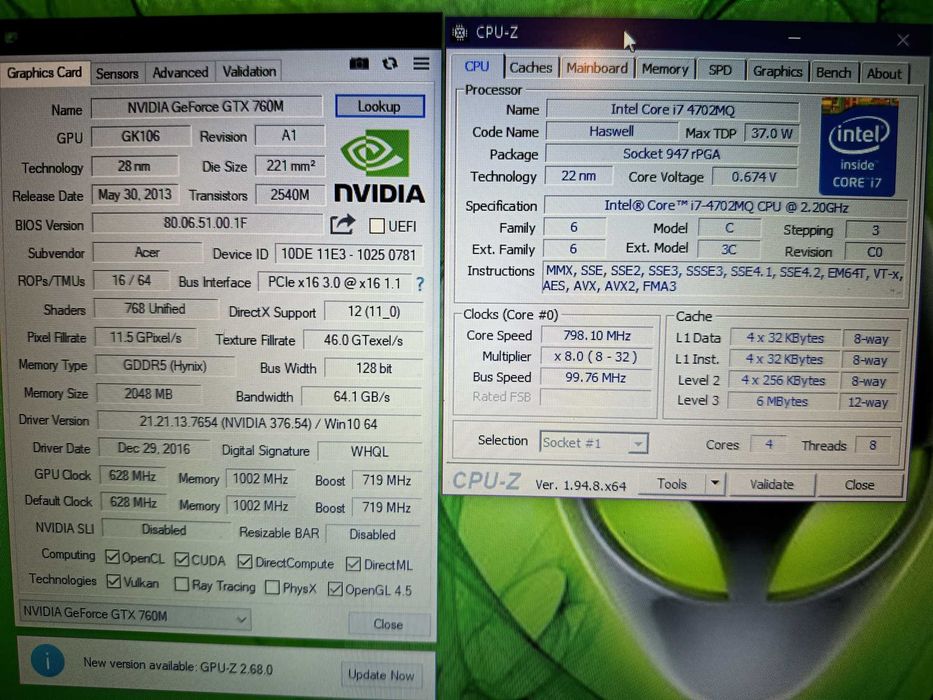Open the Graphics tab in CPU-Z
The width and height of the screenshot is (933, 700).
point(777,71)
